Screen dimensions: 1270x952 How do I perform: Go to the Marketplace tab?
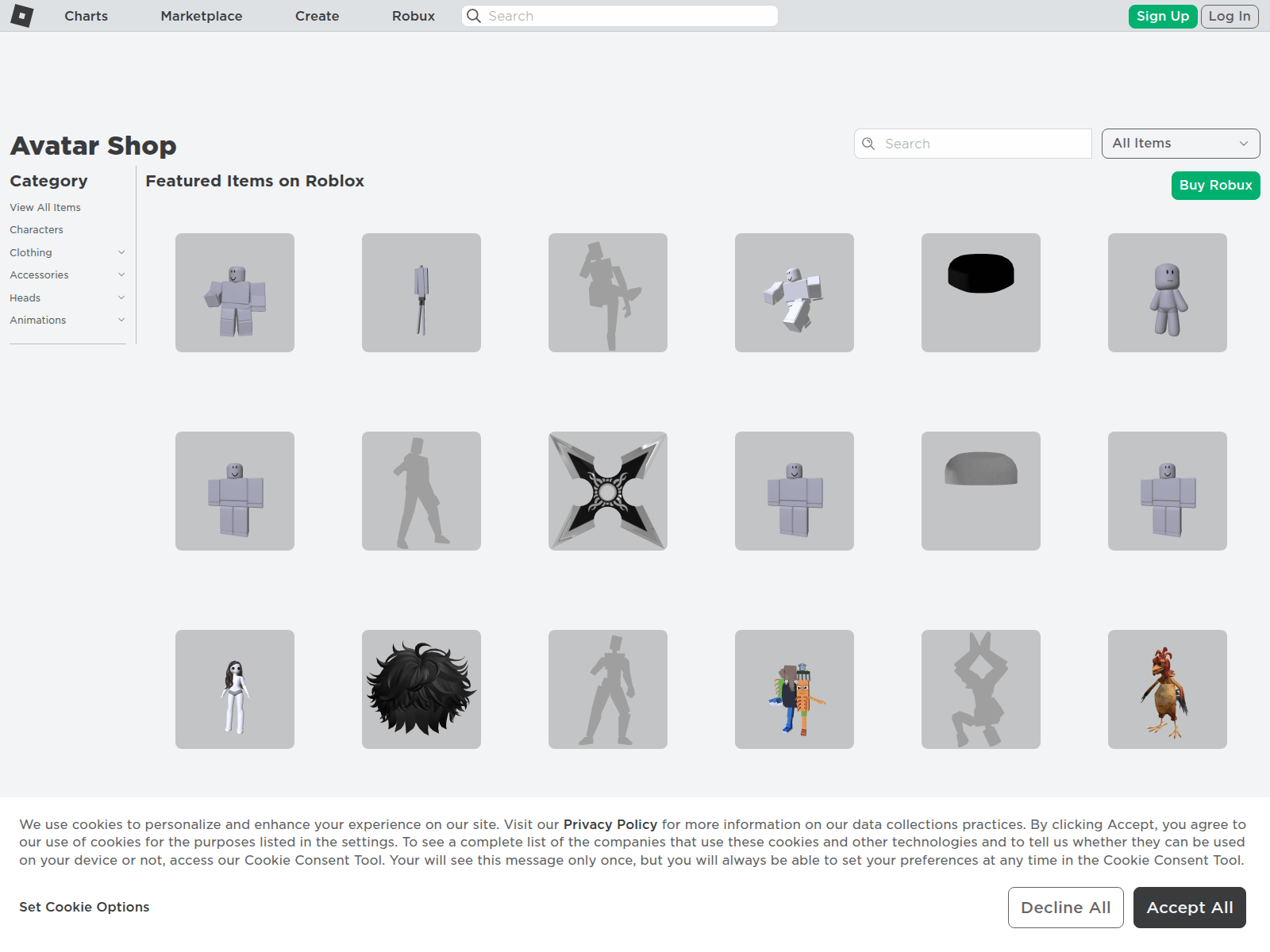pyautogui.click(x=201, y=16)
